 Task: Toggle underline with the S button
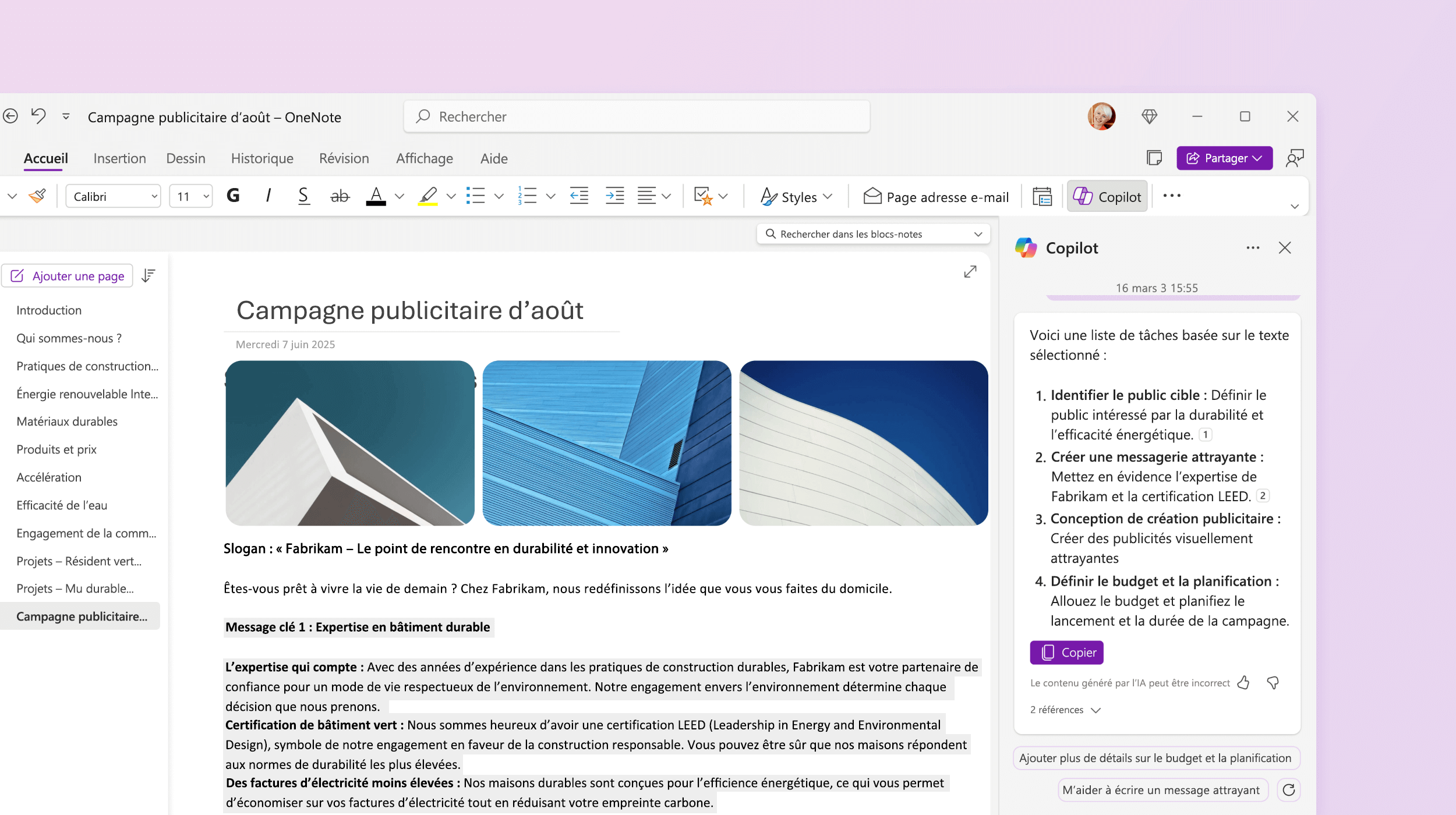coord(303,196)
